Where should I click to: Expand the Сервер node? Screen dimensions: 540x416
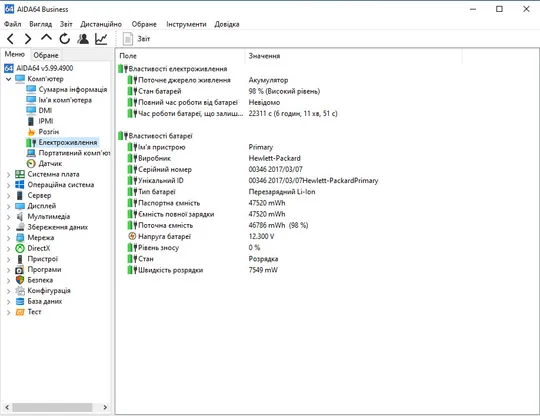(9, 196)
